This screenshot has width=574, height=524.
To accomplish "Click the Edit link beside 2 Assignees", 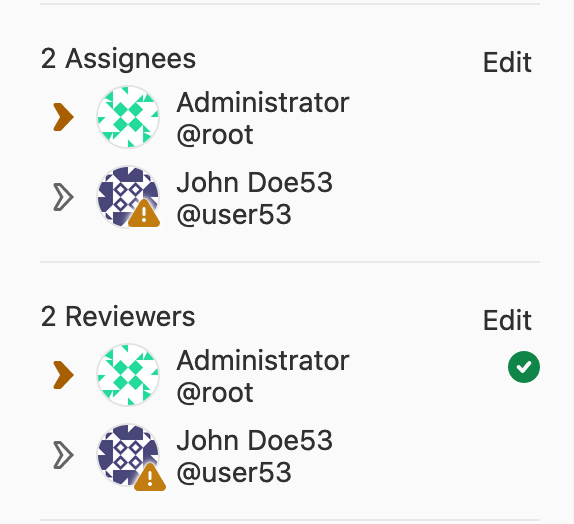I will coord(507,63).
